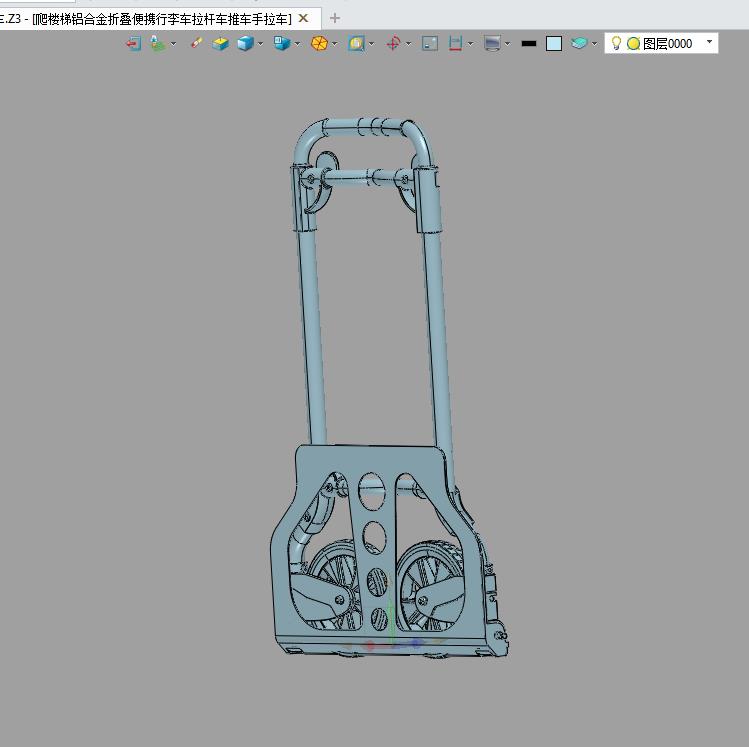
Task: Click the blue shaded cube icon
Action: click(x=245, y=43)
